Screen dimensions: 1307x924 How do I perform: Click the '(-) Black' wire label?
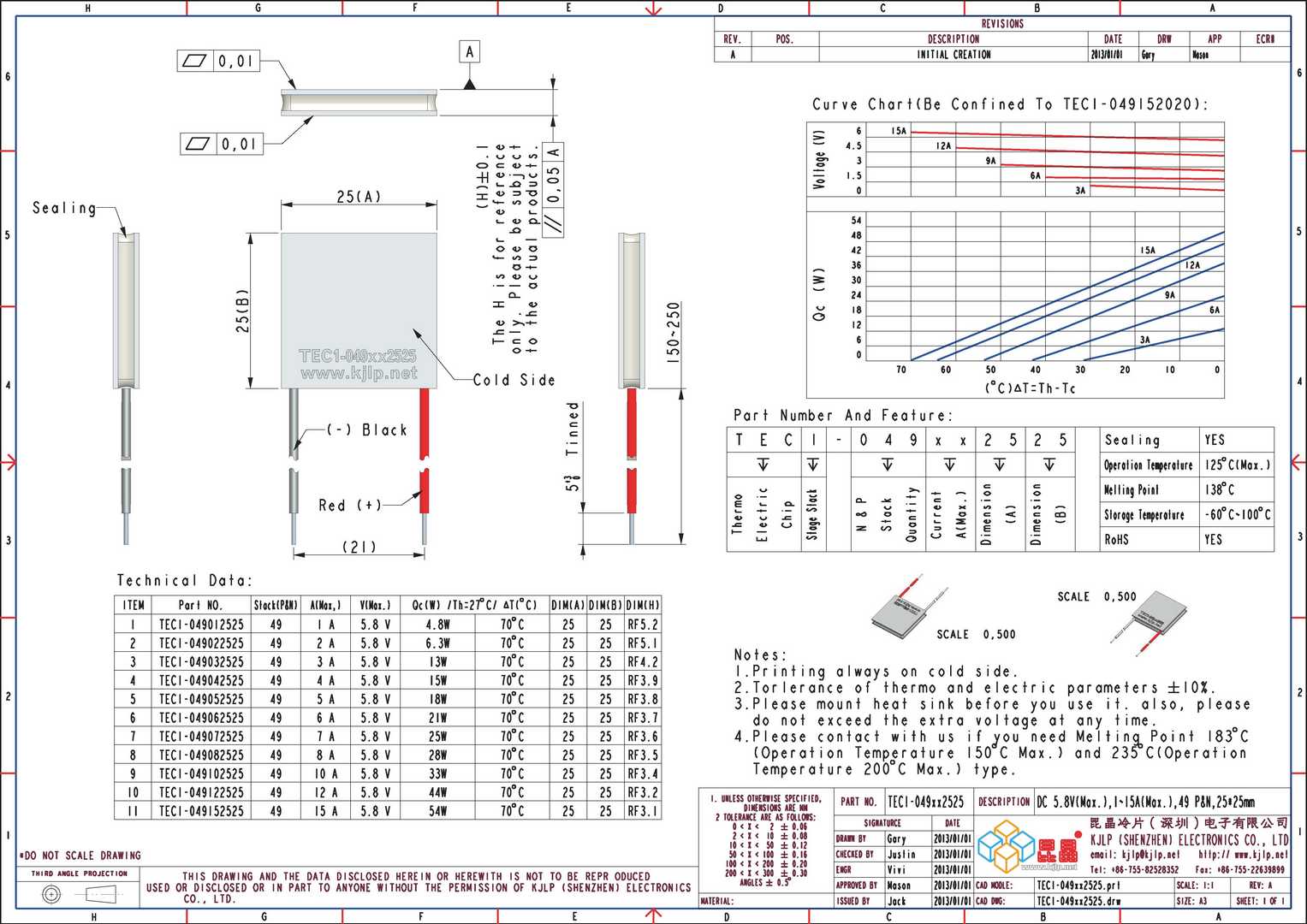pos(367,429)
